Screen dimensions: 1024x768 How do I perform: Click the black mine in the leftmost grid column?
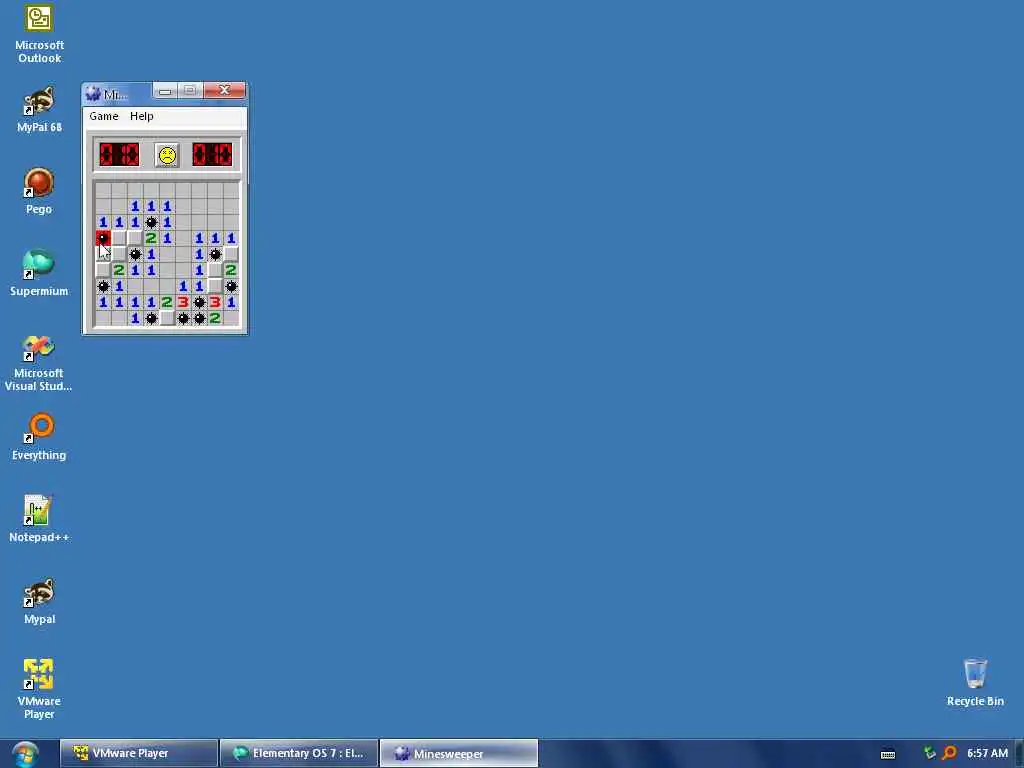pos(103,286)
